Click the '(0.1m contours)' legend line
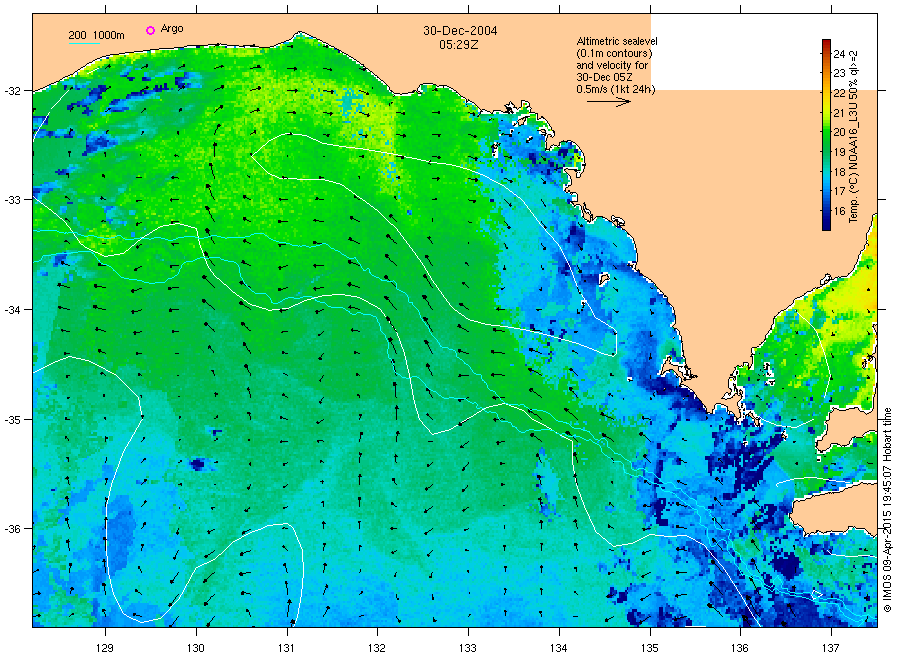The width and height of the screenshot is (900, 660). pos(615,53)
